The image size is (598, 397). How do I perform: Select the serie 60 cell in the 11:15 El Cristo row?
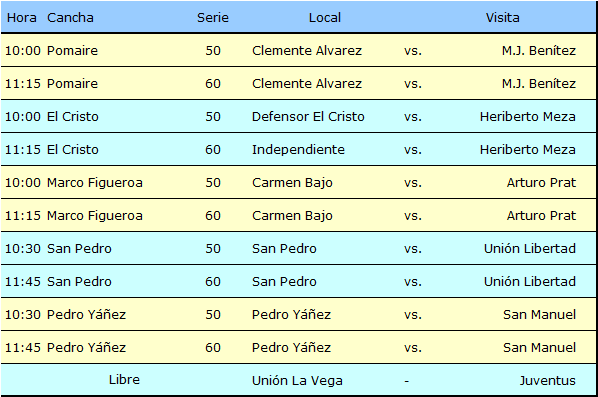[213, 149]
